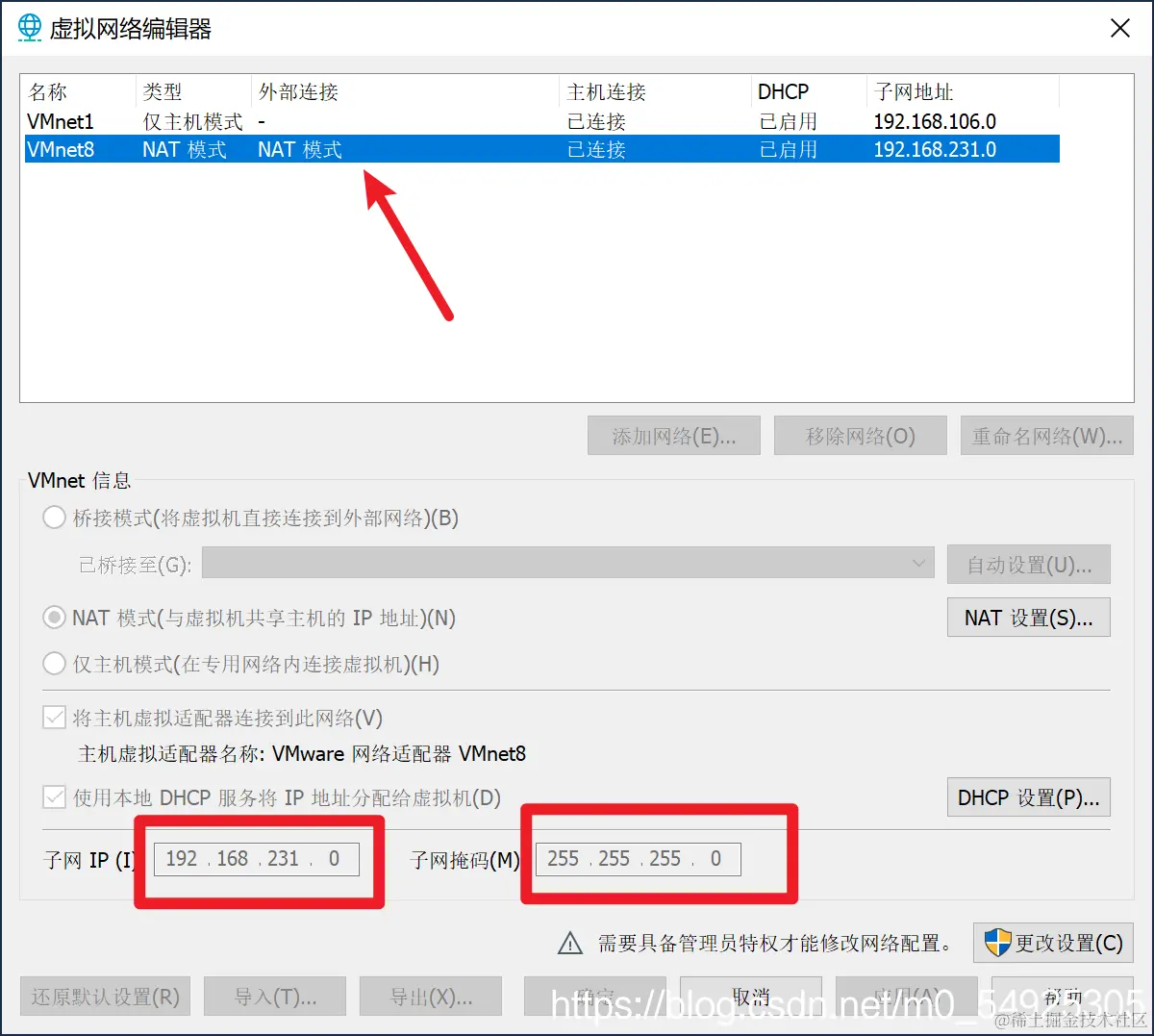
Task: Open the 已桥接至 dropdown
Action: [567, 564]
